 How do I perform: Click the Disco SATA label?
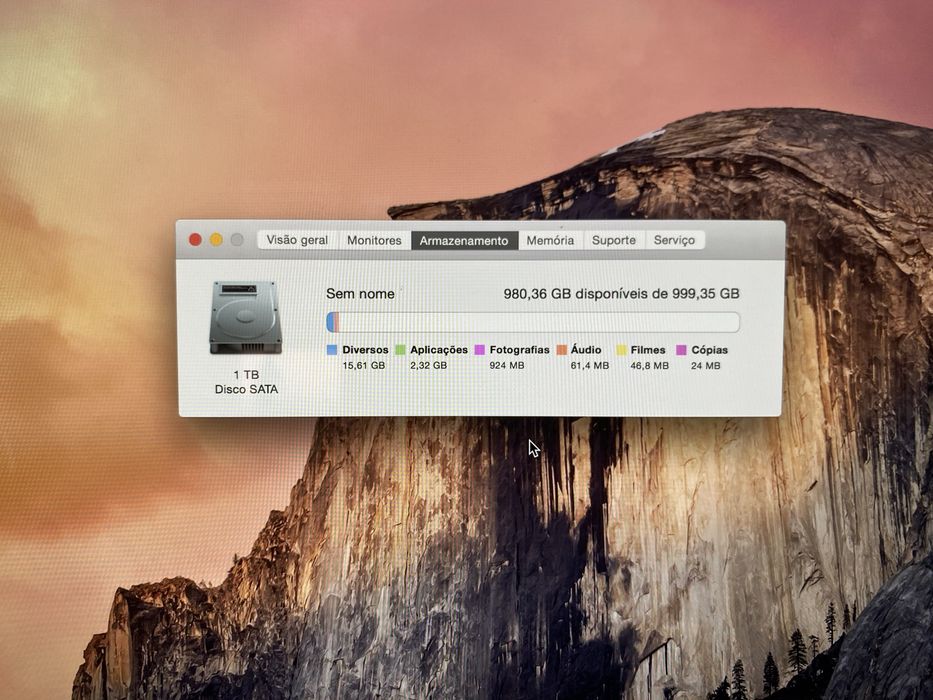tap(246, 389)
